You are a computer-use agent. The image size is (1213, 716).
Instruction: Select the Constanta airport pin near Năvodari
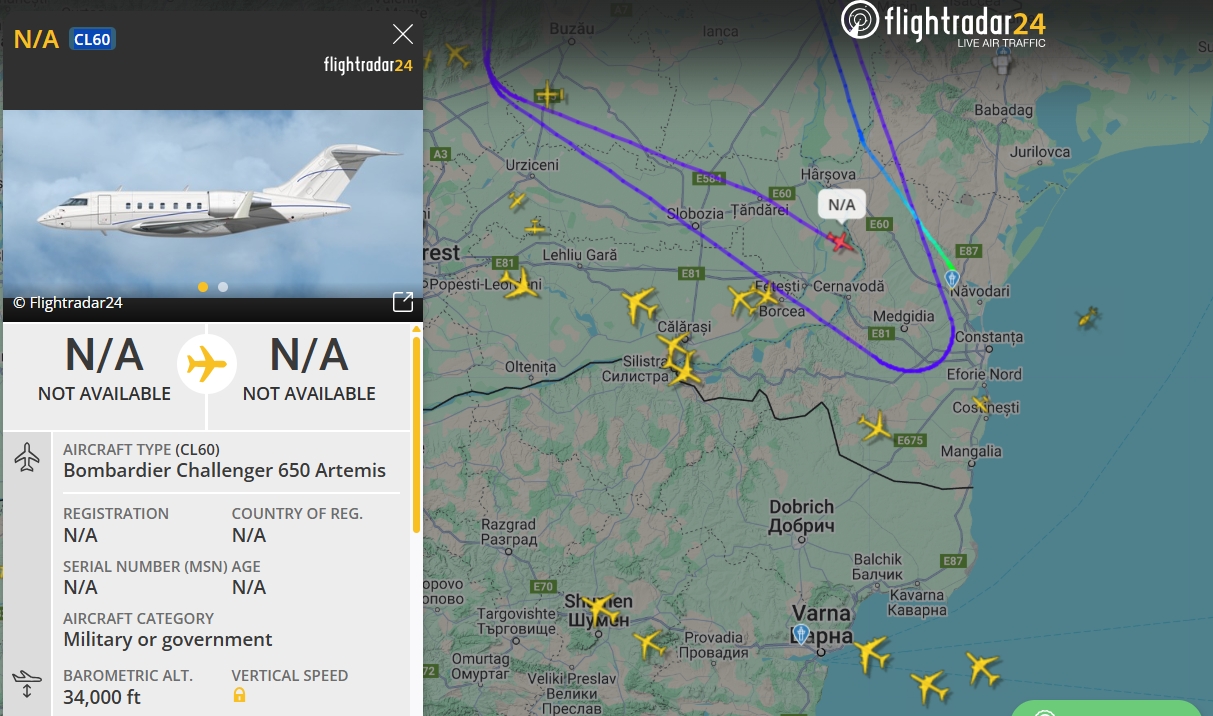pos(952,277)
